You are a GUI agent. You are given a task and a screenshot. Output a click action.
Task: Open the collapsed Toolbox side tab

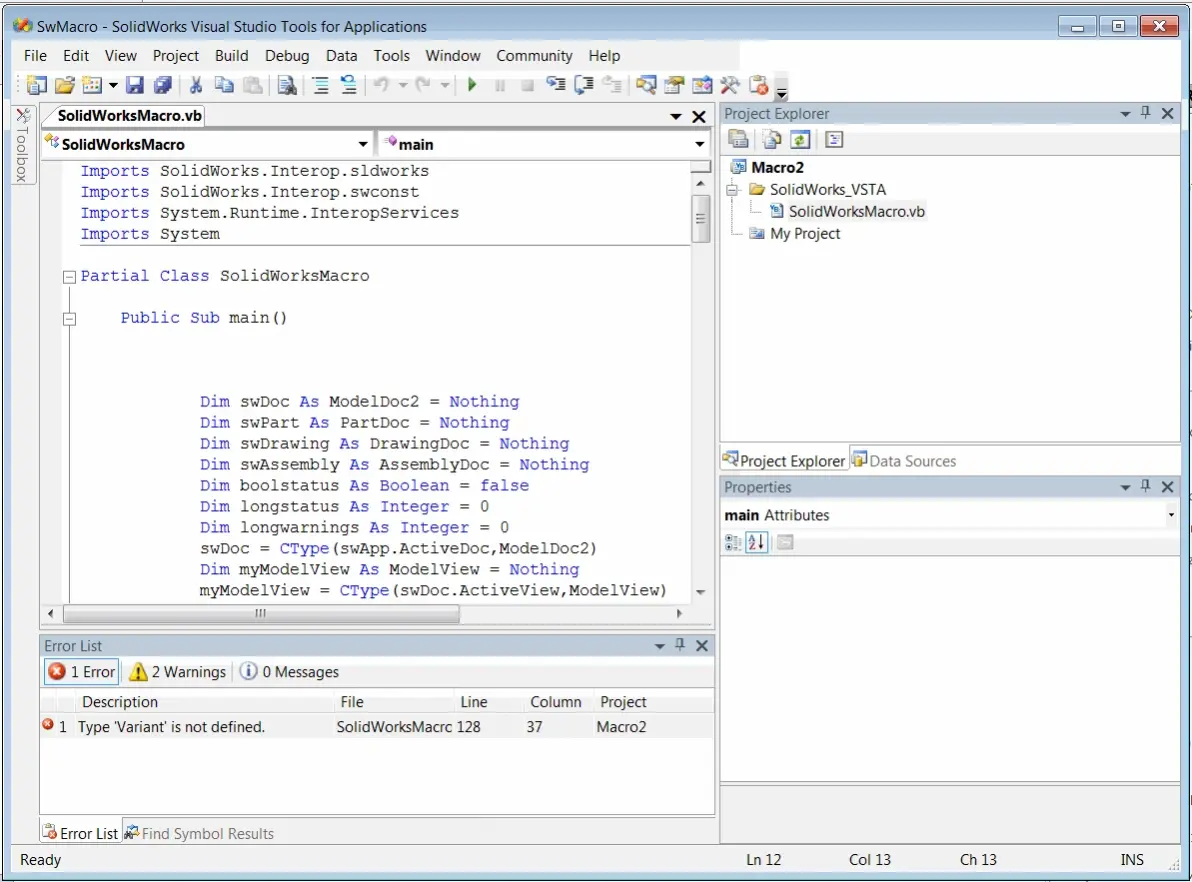pyautogui.click(x=23, y=145)
